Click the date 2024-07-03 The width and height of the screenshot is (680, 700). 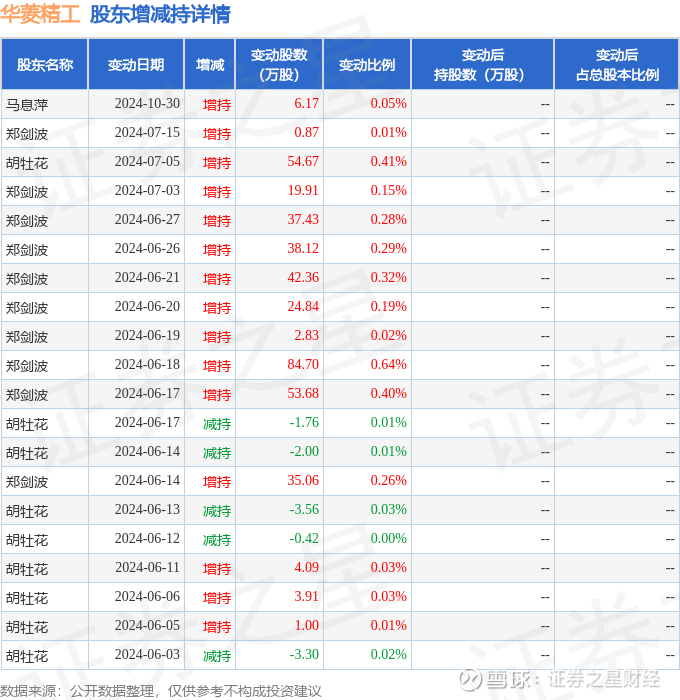click(147, 191)
